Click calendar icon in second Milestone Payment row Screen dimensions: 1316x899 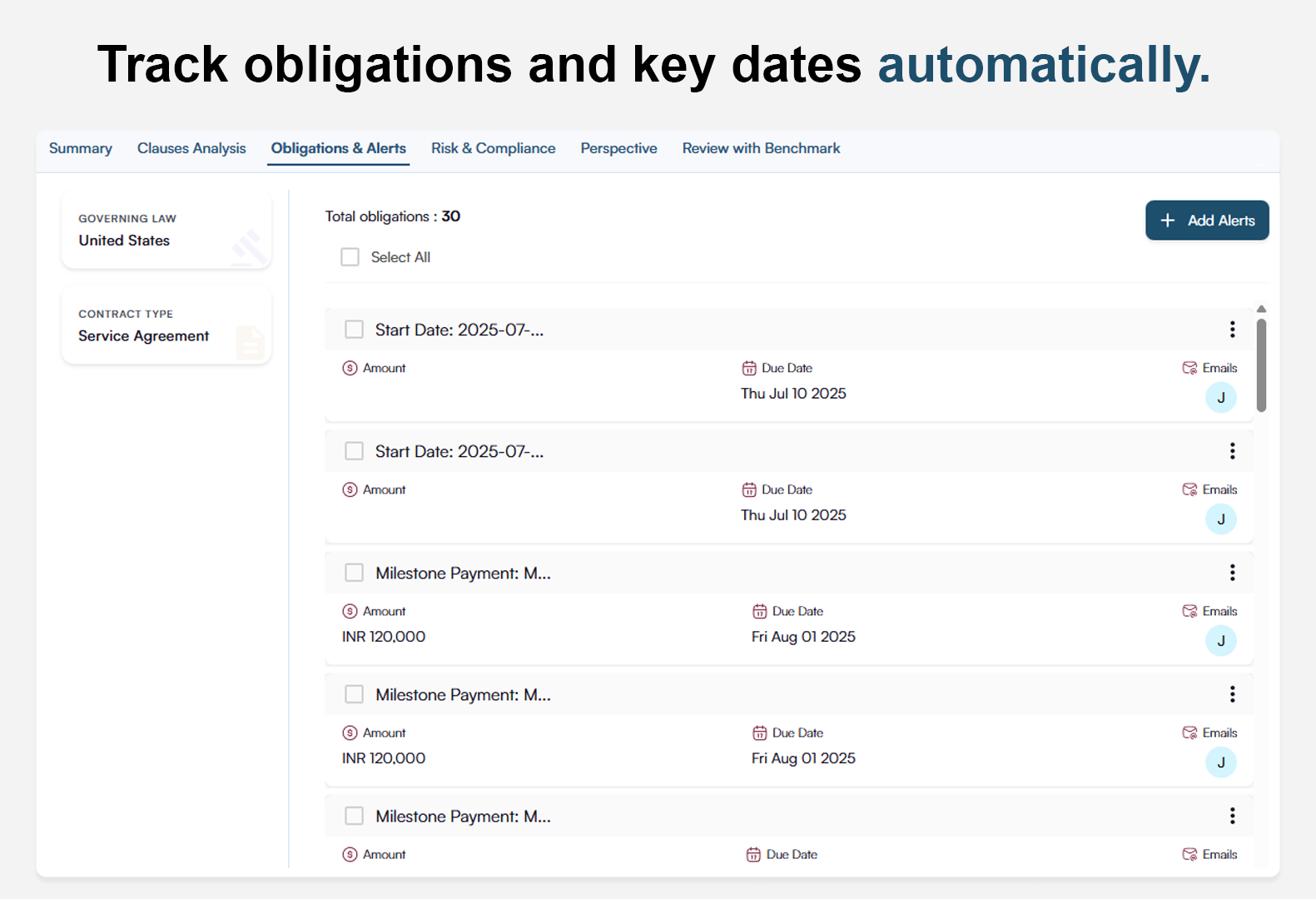click(760, 733)
